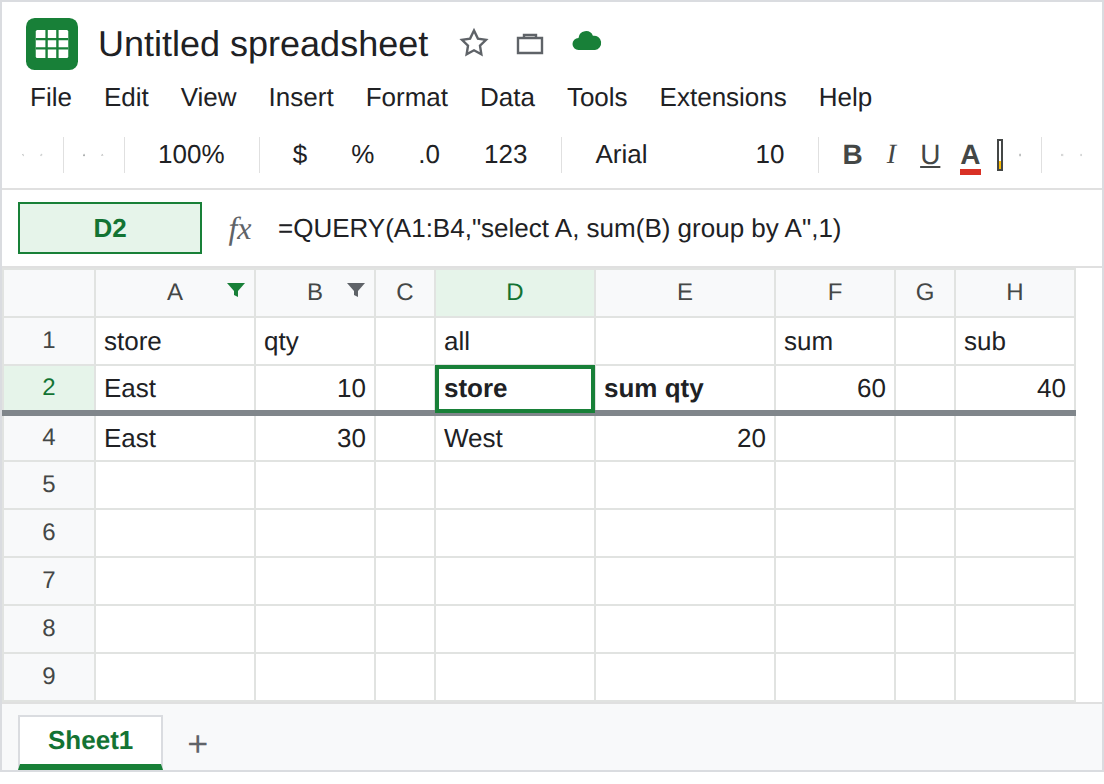The image size is (1104, 784).
Task: Select cell D2 with bold 'store'
Action: tap(515, 388)
